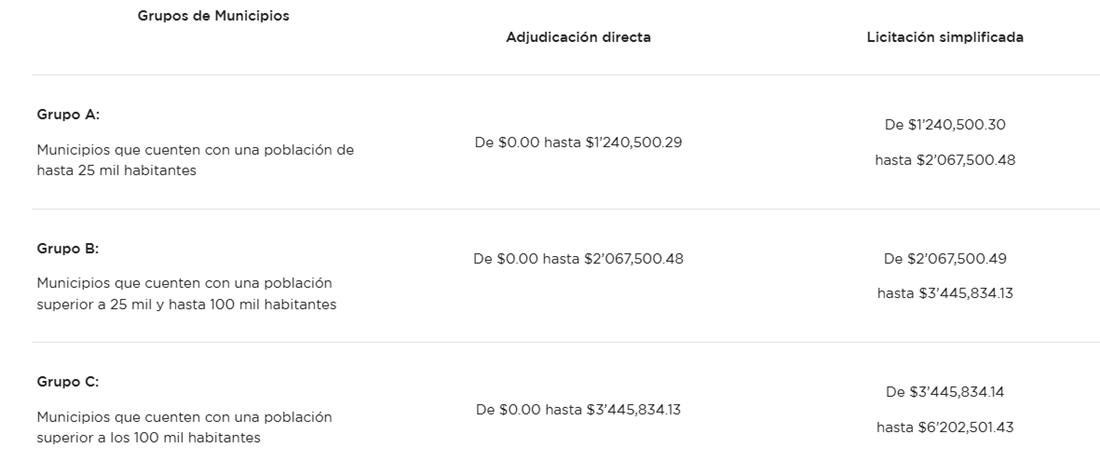Select the "Adjudicación directa" column header
This screenshot has width=1100, height=474.
pos(578,37)
